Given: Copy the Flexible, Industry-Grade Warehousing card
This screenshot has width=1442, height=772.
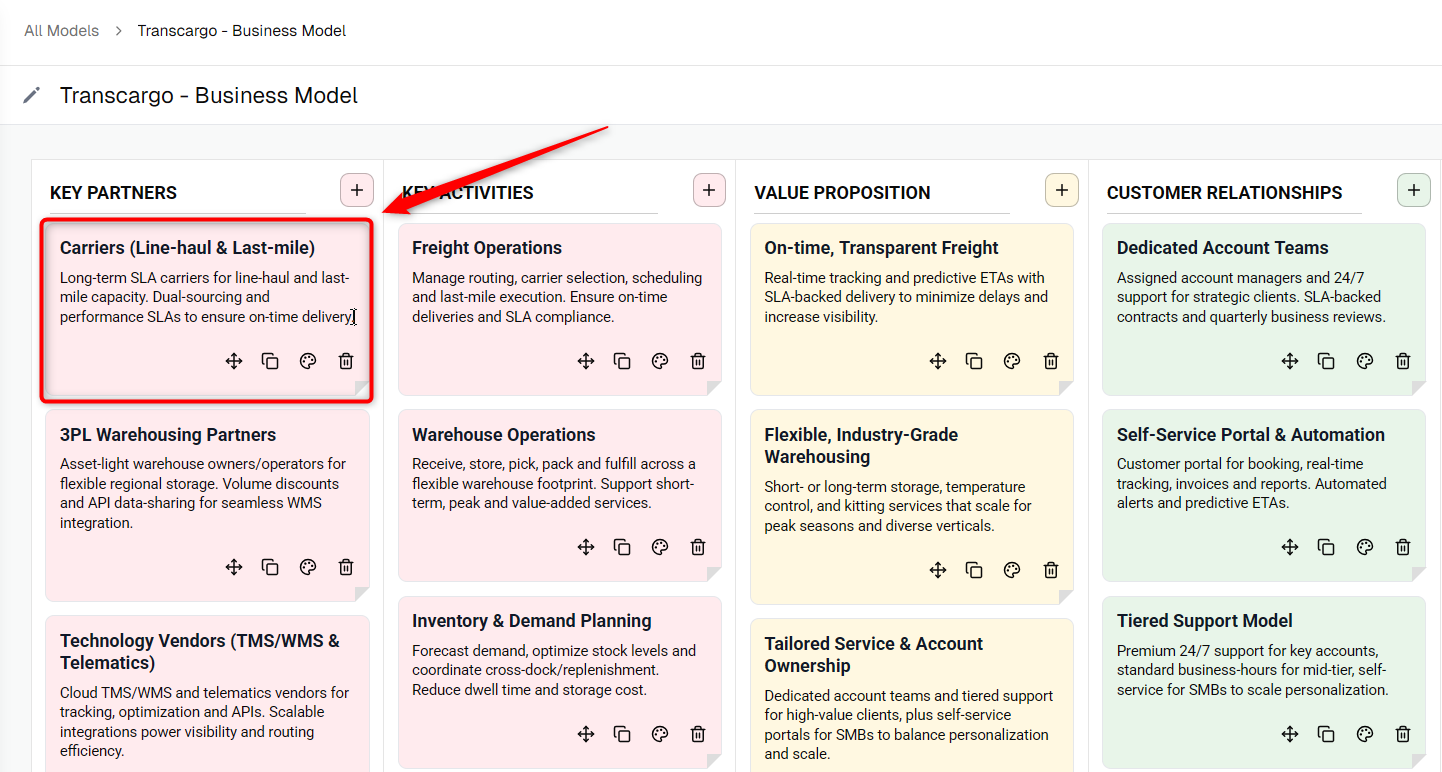Looking at the screenshot, I should tap(974, 570).
